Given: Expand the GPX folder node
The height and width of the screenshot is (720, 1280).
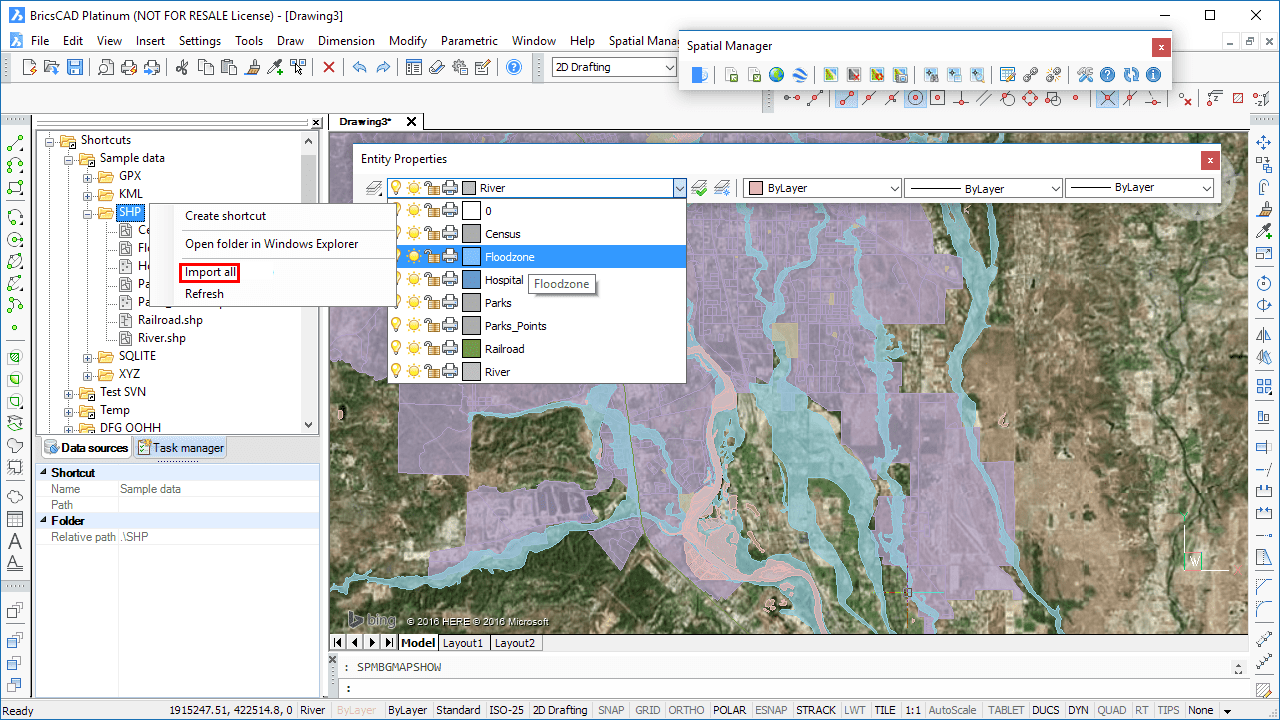Looking at the screenshot, I should click(x=88, y=176).
